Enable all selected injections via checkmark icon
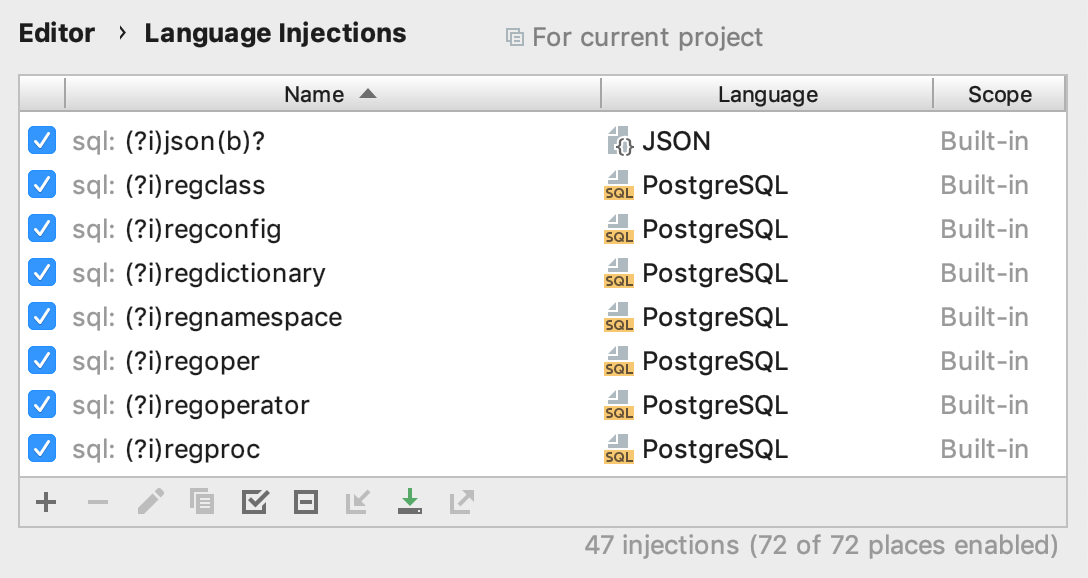Viewport: 1088px width, 578px height. 254,503
